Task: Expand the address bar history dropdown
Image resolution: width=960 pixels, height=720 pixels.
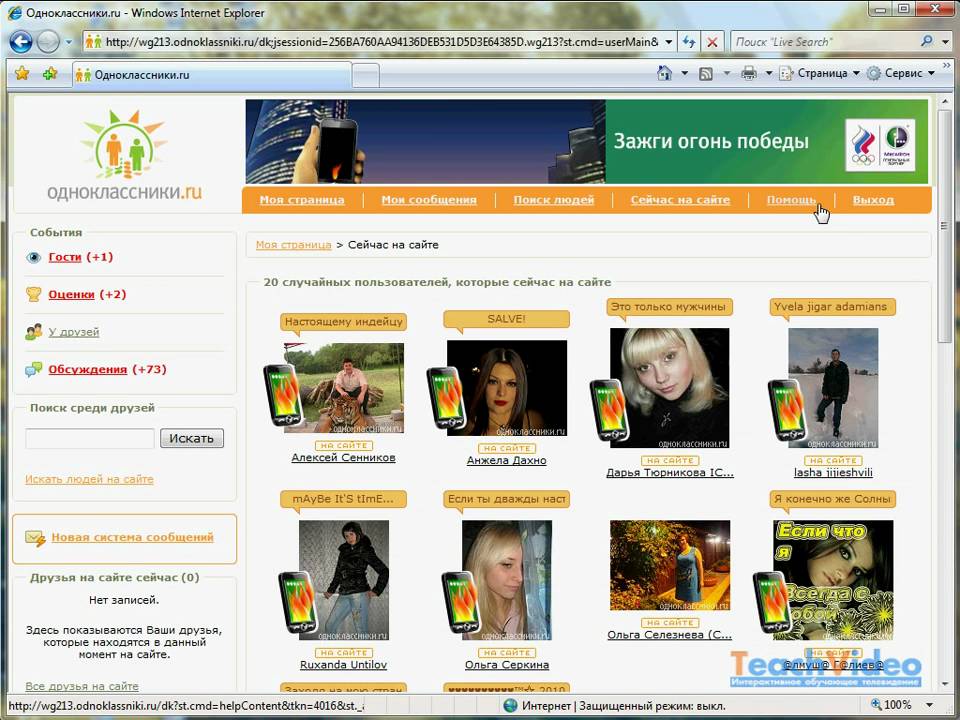Action: 669,42
